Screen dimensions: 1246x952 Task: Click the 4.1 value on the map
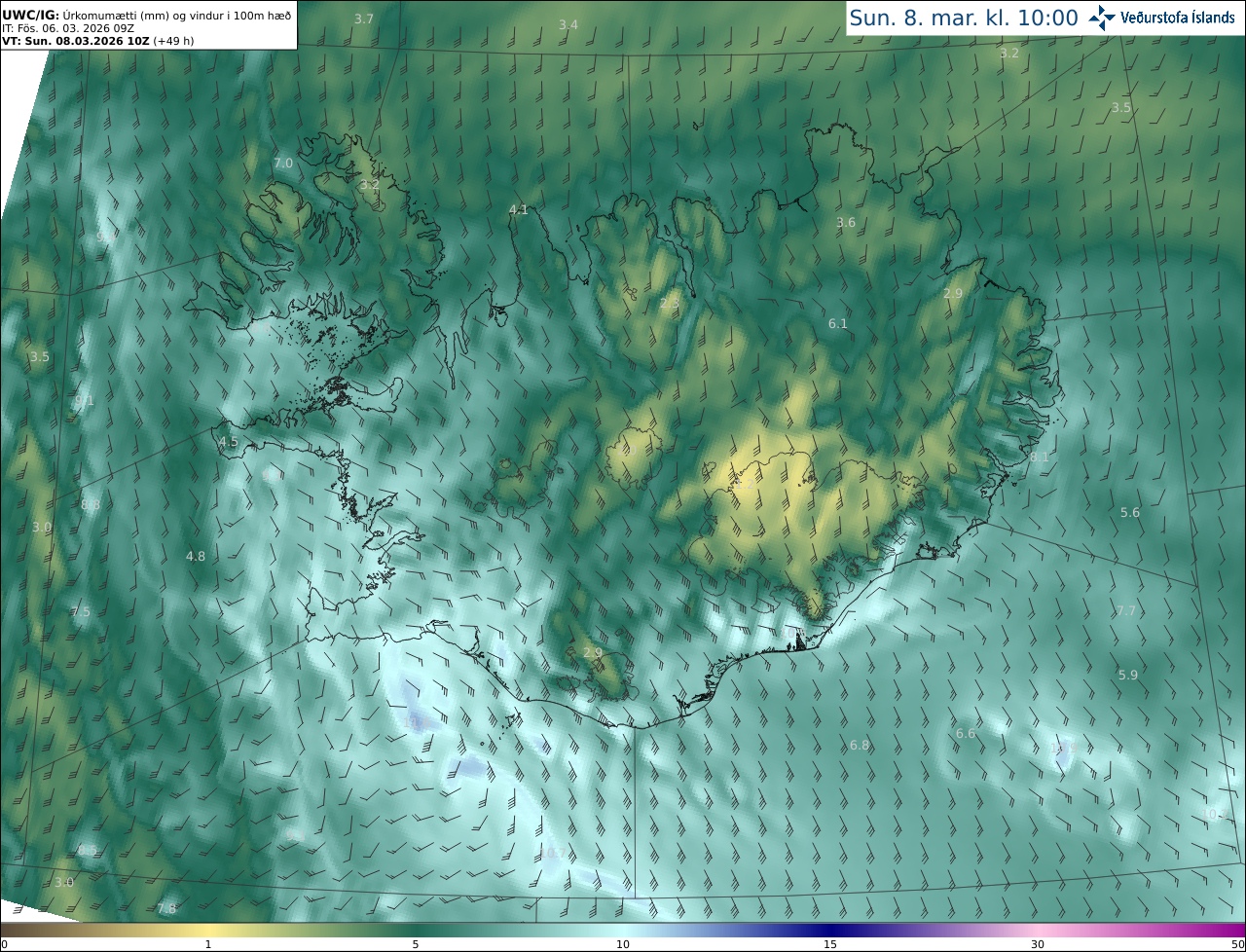[x=519, y=210]
